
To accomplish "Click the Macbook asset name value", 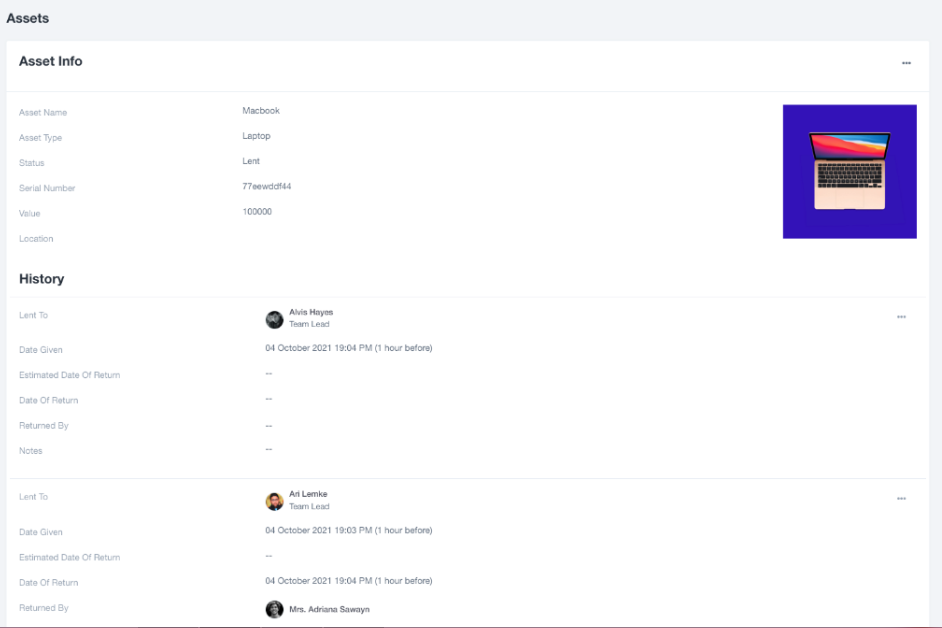I will coord(261,111).
